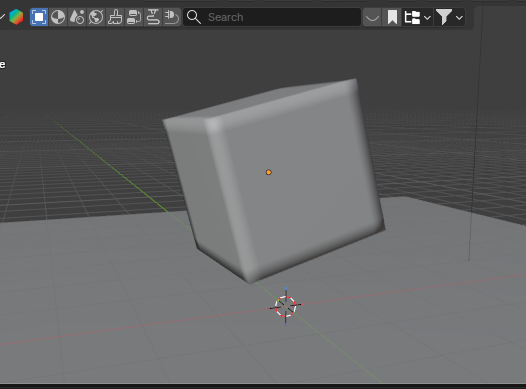Click the red-white 3D cursor on the floor
Image resolution: width=526 pixels, height=389 pixels.
[x=285, y=306]
